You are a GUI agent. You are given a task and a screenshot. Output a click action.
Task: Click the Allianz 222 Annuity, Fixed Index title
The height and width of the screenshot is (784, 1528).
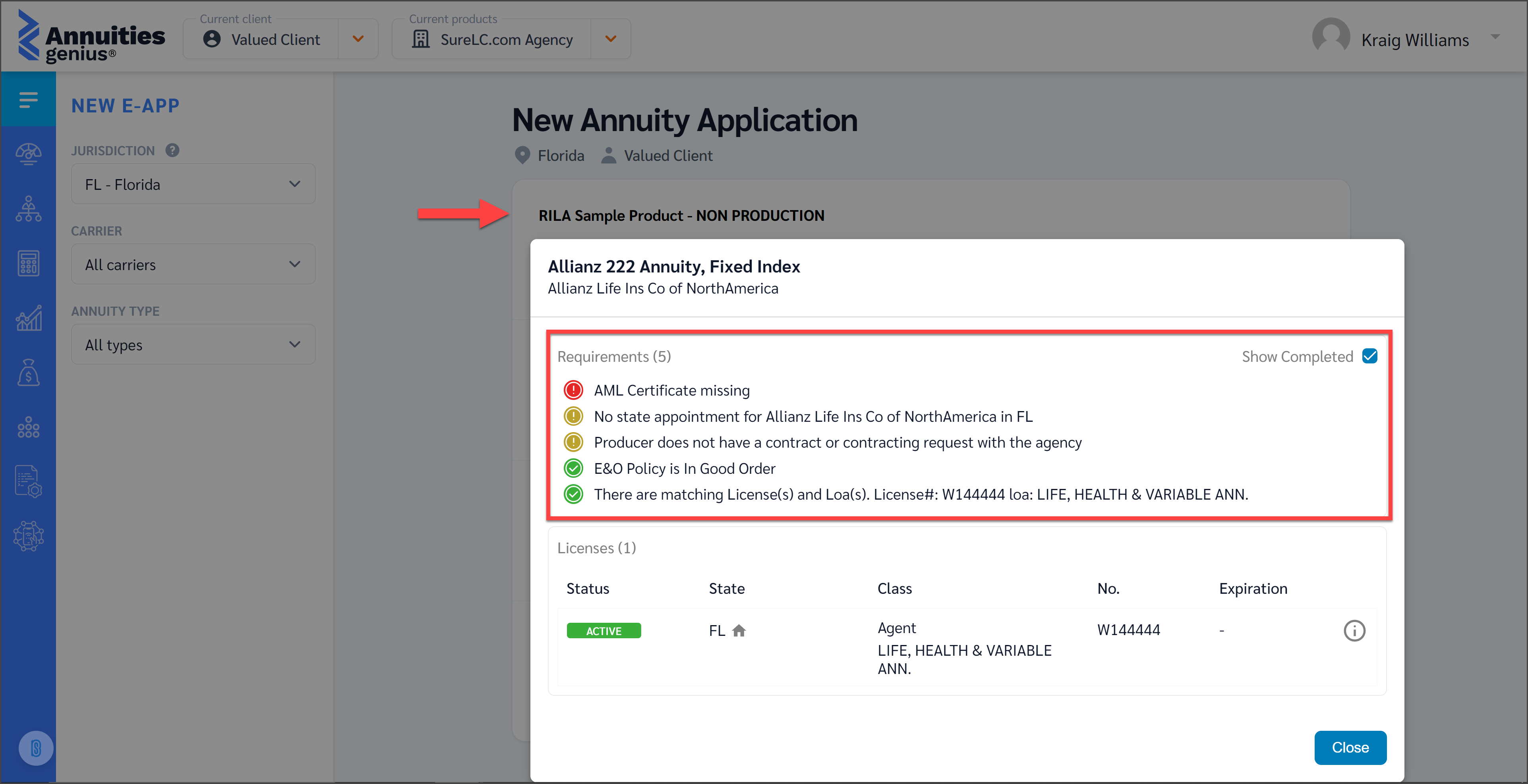(x=674, y=267)
